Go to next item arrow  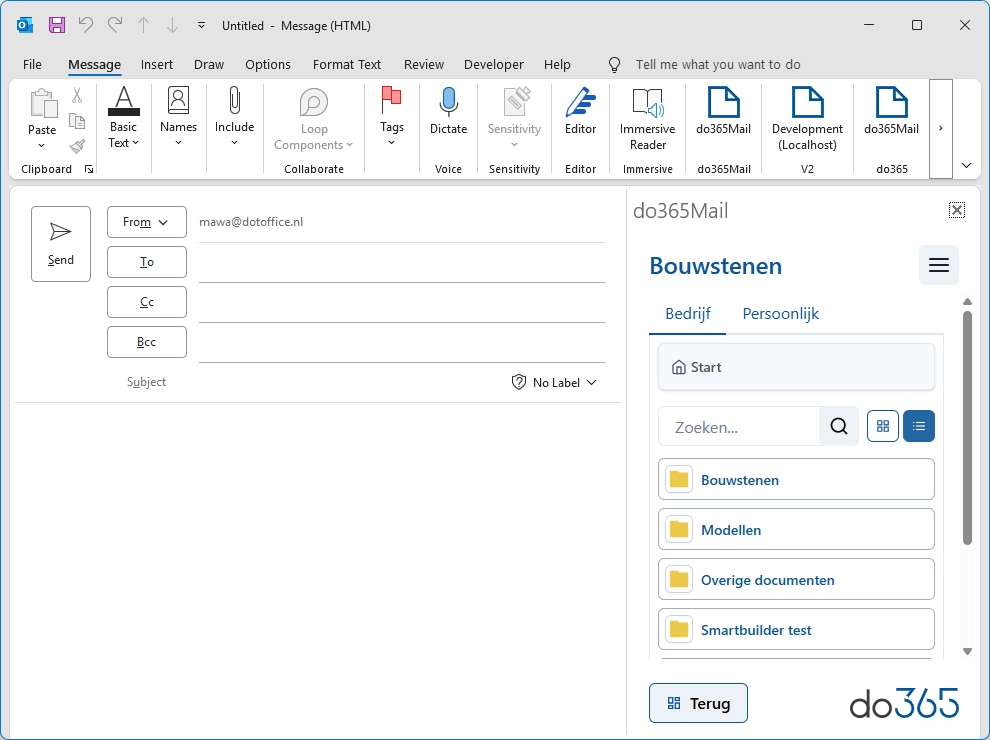tap(172, 25)
